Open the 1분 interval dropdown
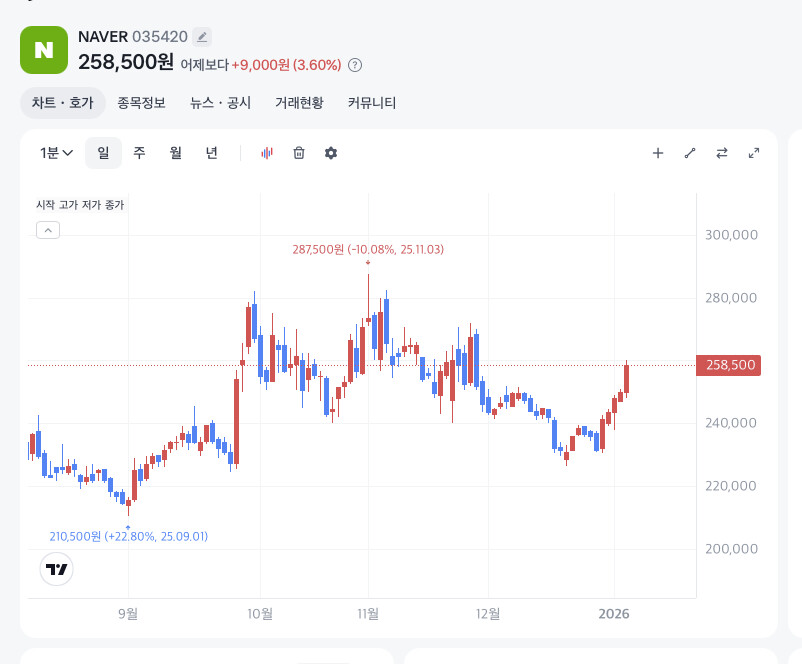 (56, 153)
